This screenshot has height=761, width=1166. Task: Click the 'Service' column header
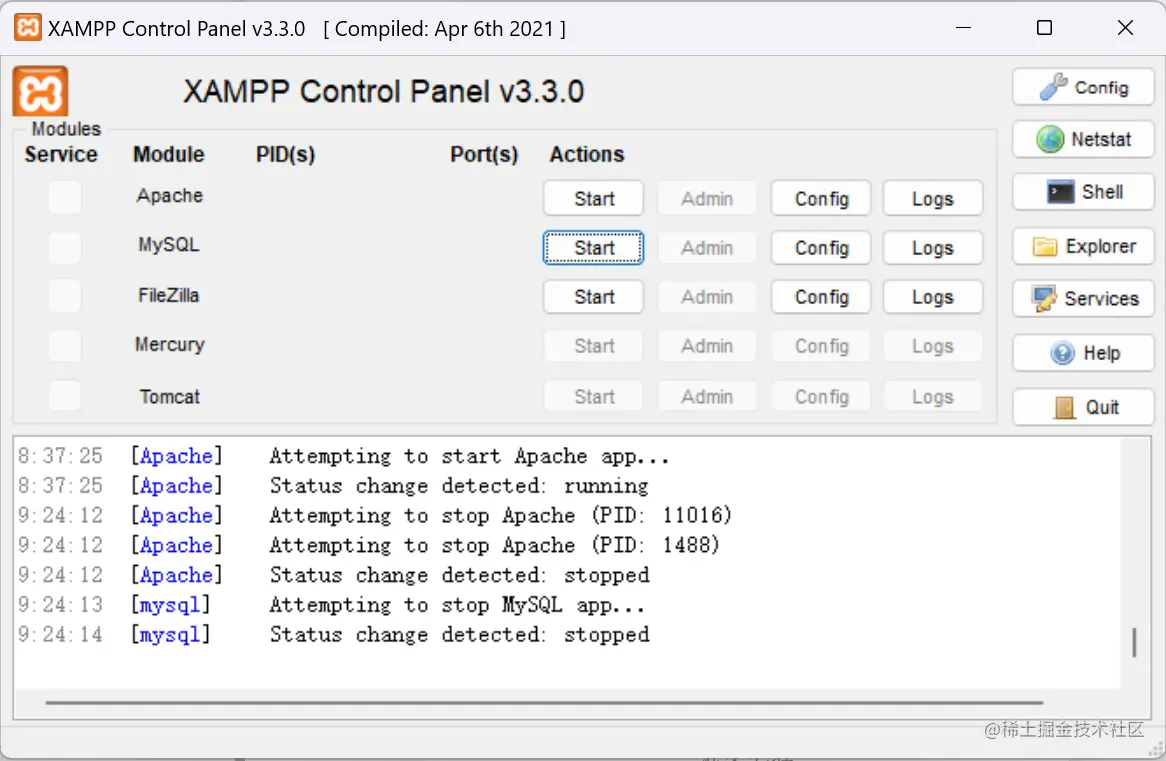[x=61, y=154]
